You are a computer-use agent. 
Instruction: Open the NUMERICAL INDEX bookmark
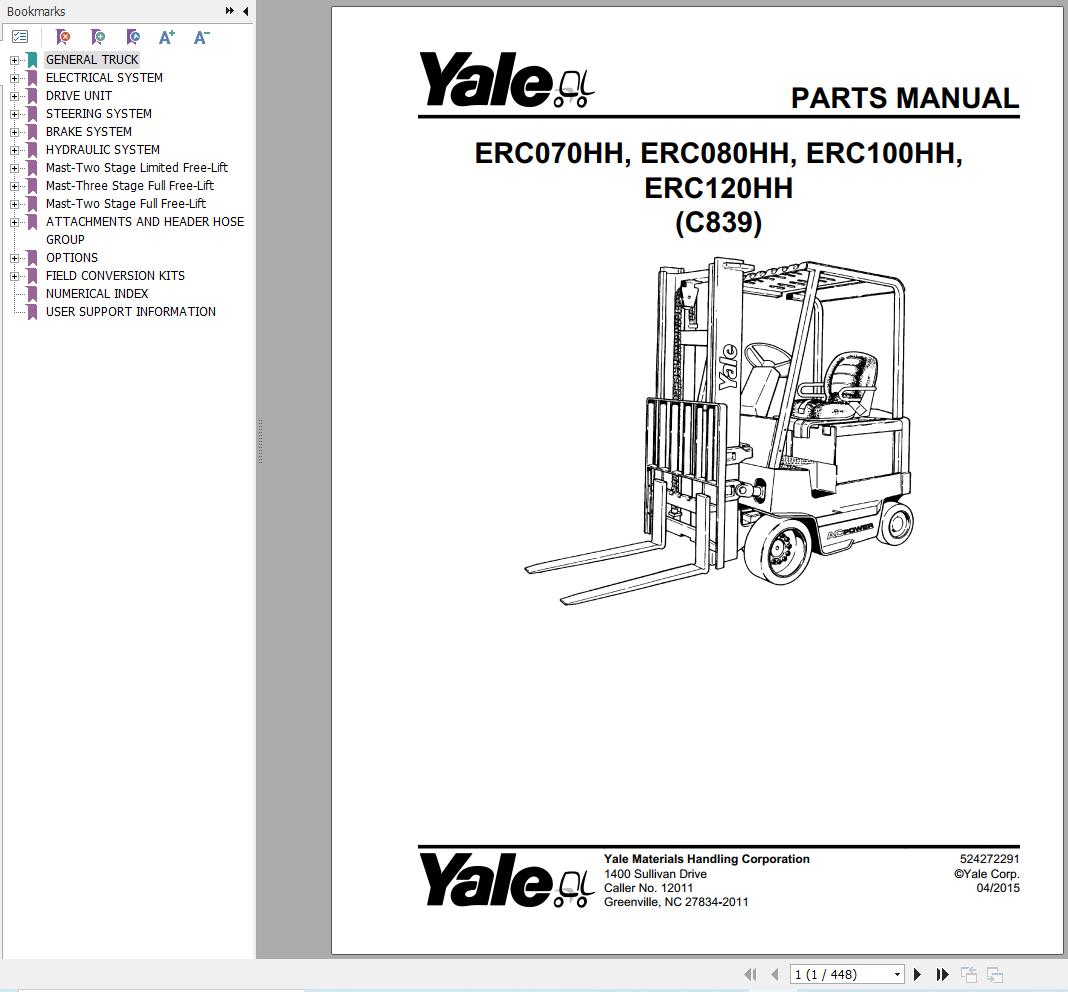95,293
